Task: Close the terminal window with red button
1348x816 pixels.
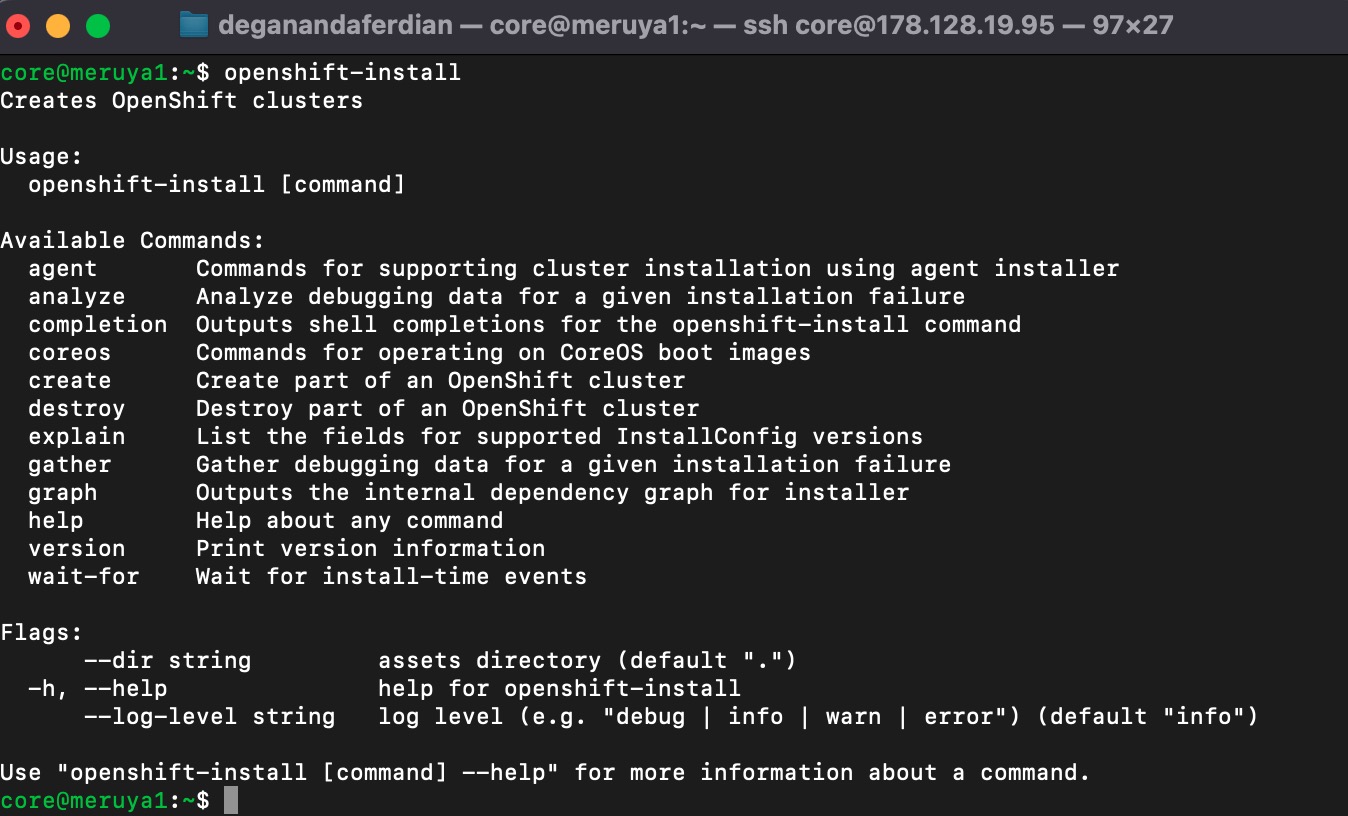Action: 19,26
